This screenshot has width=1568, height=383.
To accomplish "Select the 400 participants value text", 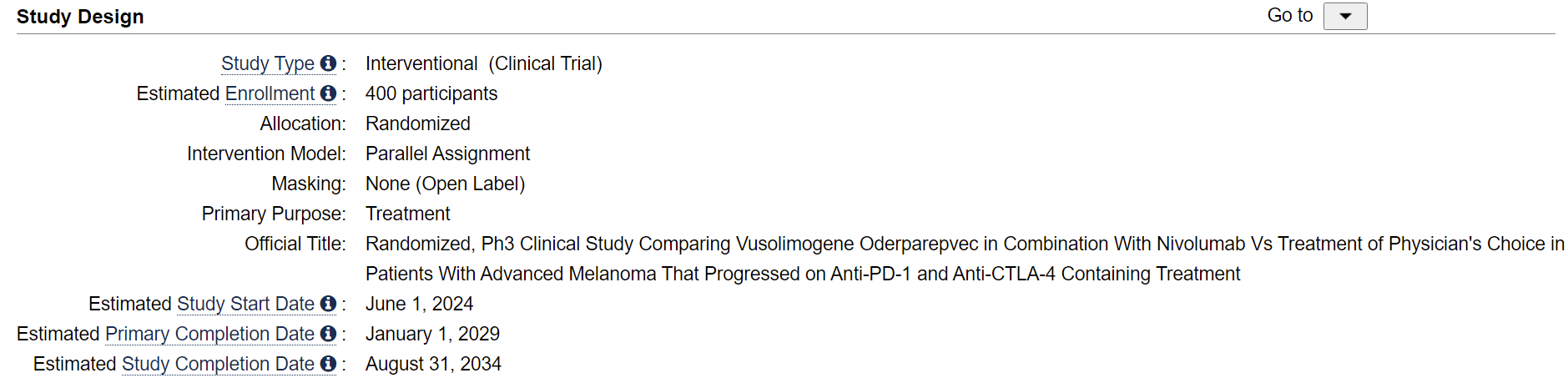I will pos(431,93).
